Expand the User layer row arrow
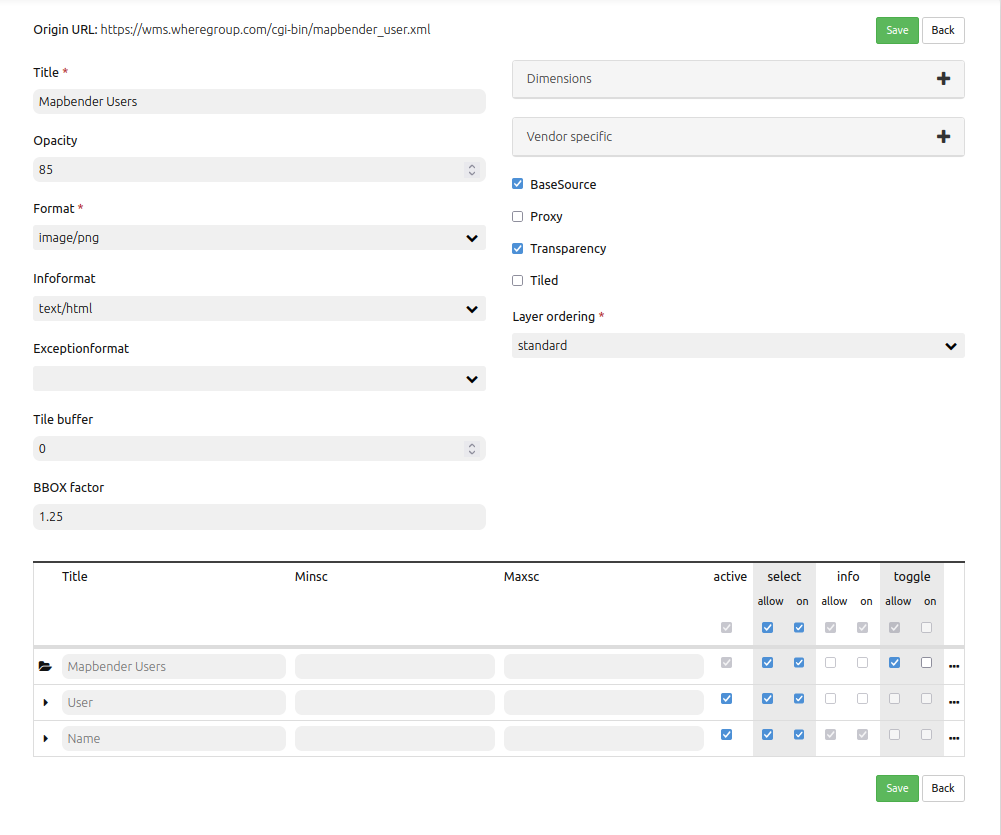The image size is (1001, 835). (x=45, y=702)
